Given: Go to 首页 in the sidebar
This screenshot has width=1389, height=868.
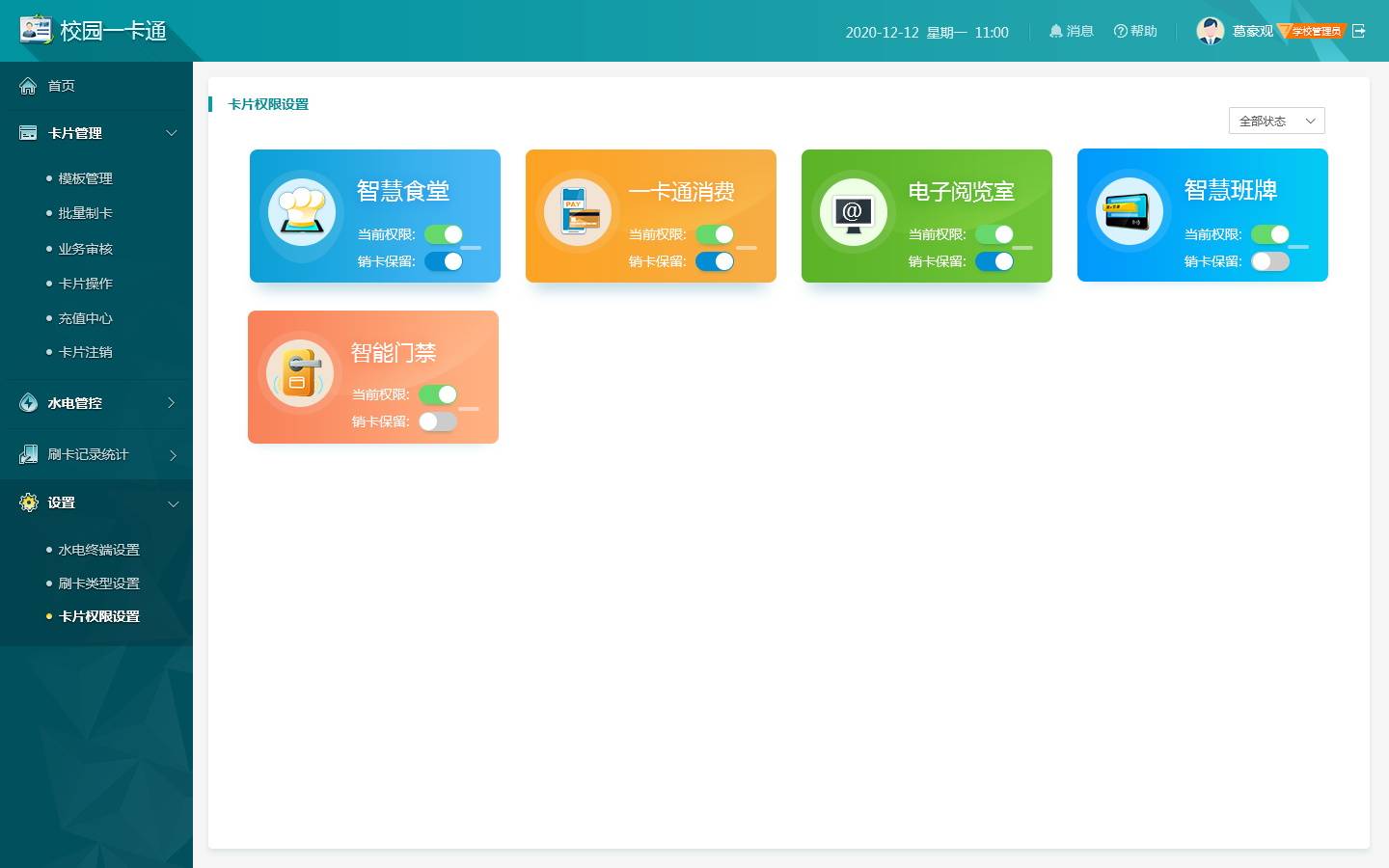Looking at the screenshot, I should (x=61, y=86).
